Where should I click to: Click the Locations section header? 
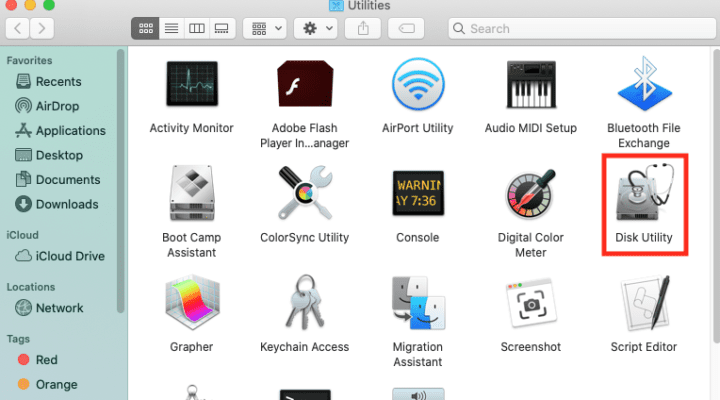coord(31,287)
